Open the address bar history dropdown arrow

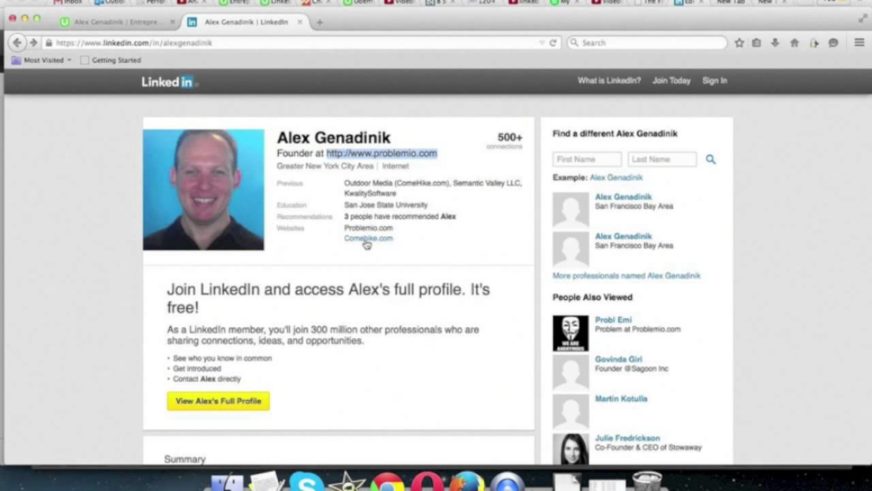(x=542, y=43)
